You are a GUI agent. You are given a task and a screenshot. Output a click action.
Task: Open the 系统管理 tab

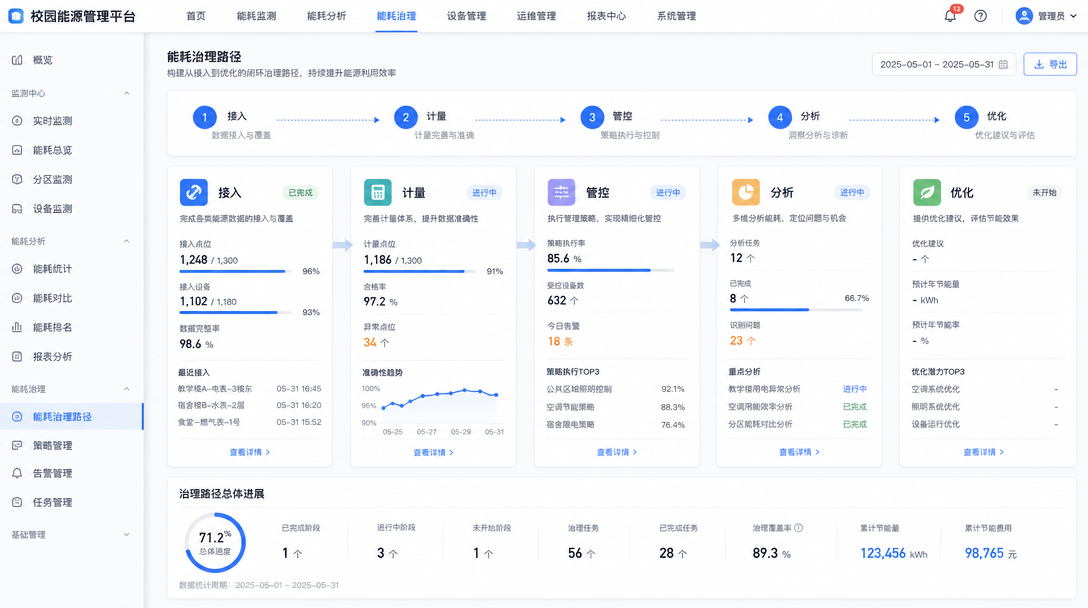click(x=677, y=16)
